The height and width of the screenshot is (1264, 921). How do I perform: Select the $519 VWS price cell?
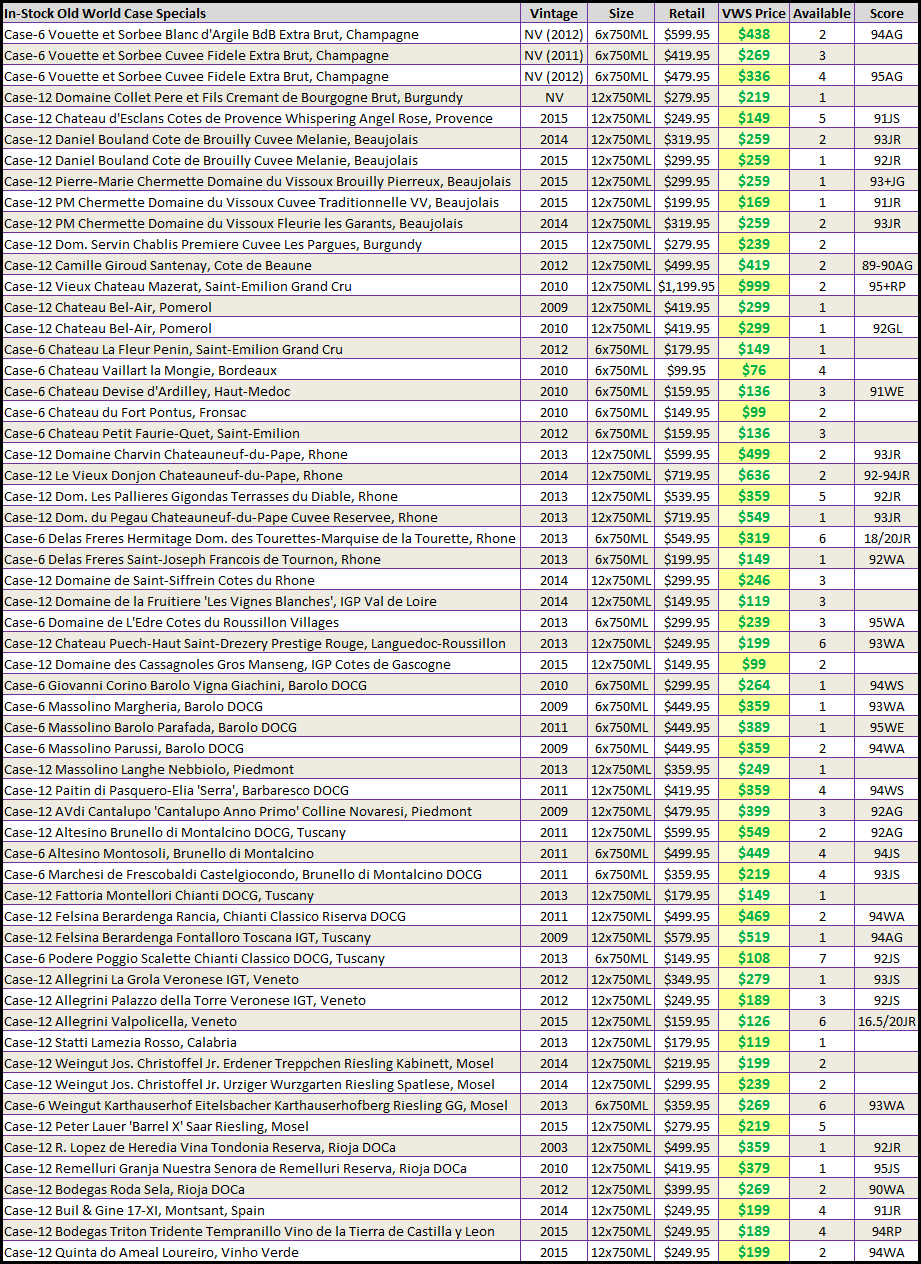point(754,938)
